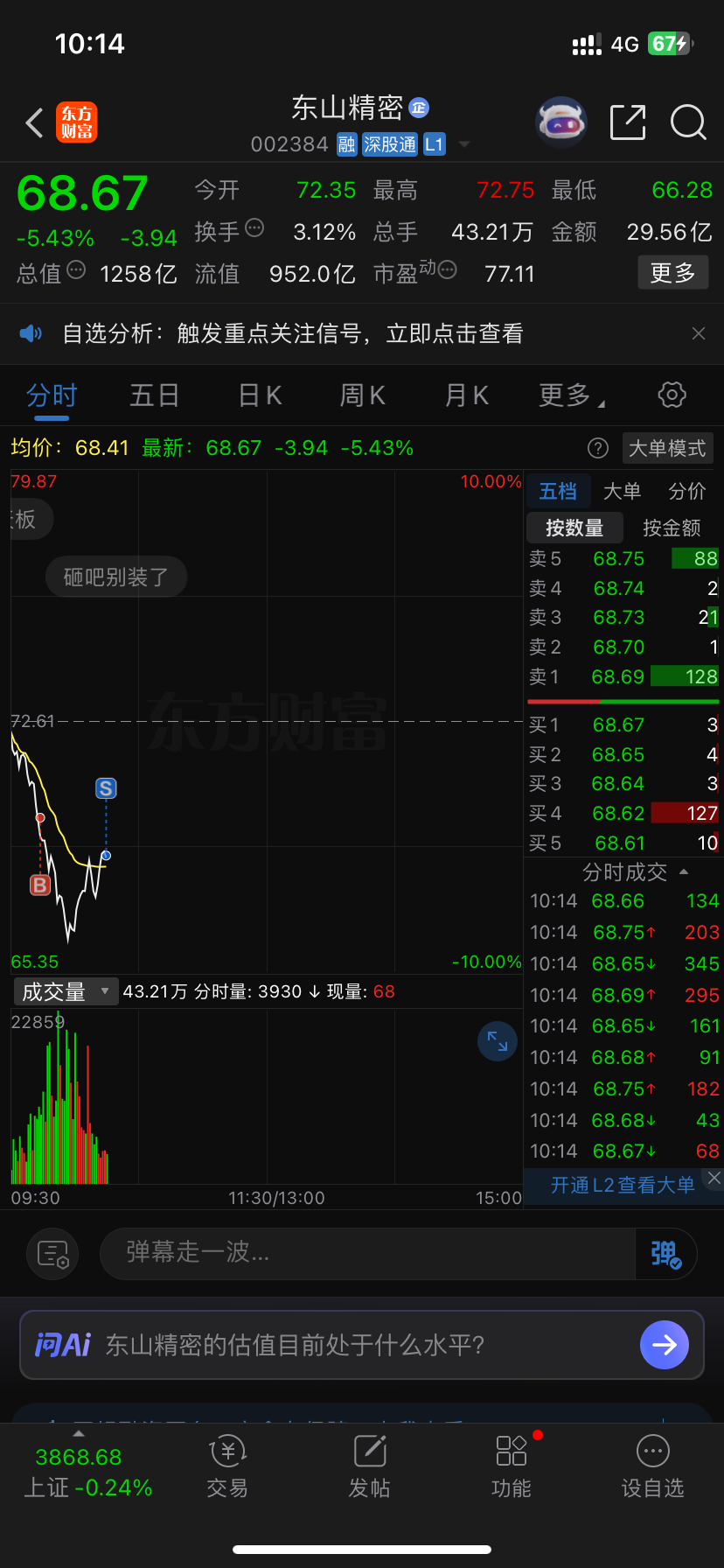Screen dimensions: 724x1568
Task: Tap info icon next to 总值
Action: tap(76, 269)
